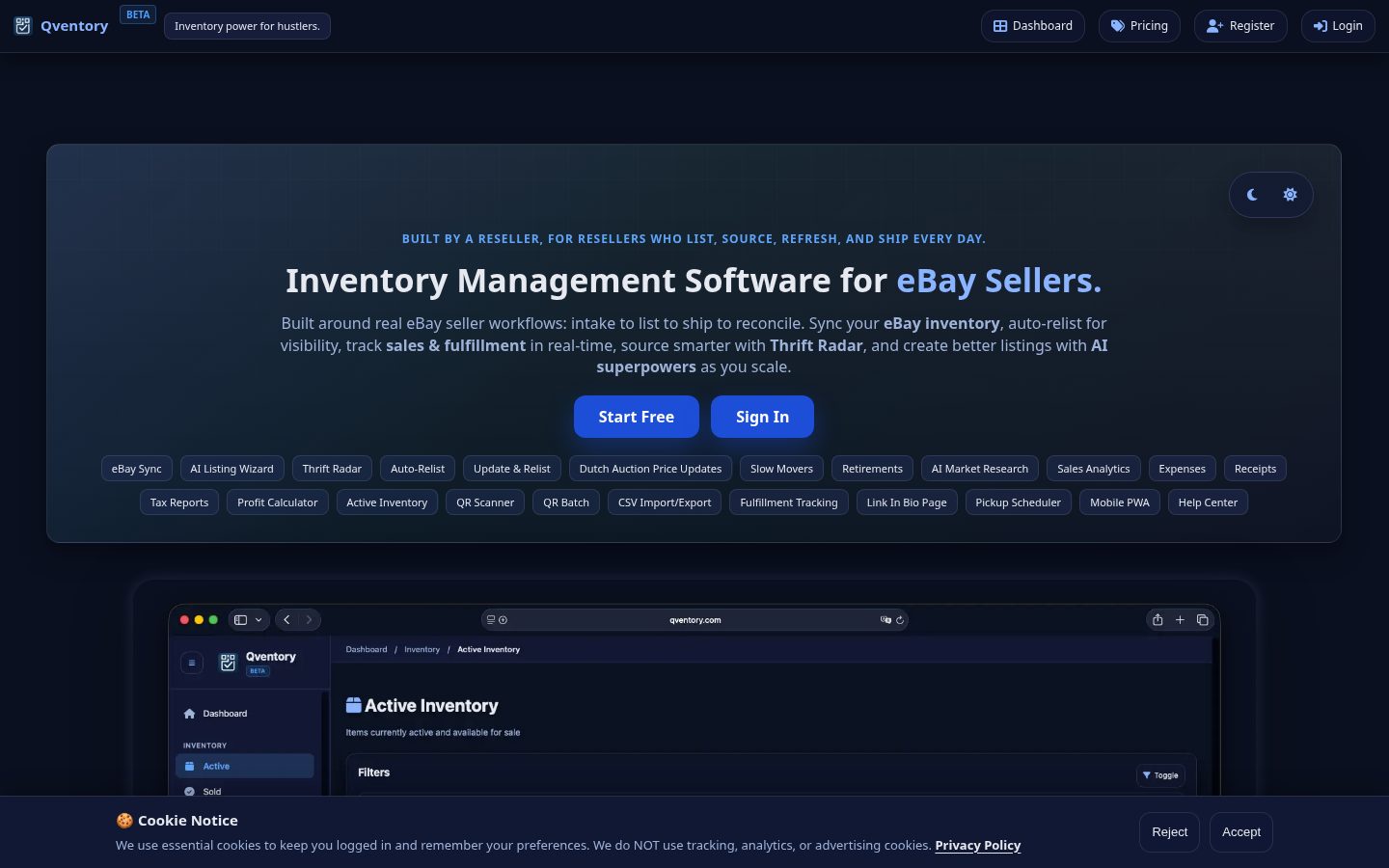Click the Start Free button

637,417
